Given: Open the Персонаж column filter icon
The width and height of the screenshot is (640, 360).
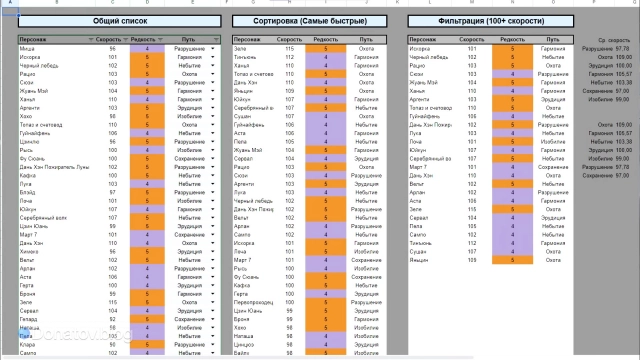Looking at the screenshot, I should pyautogui.click(x=91, y=40).
